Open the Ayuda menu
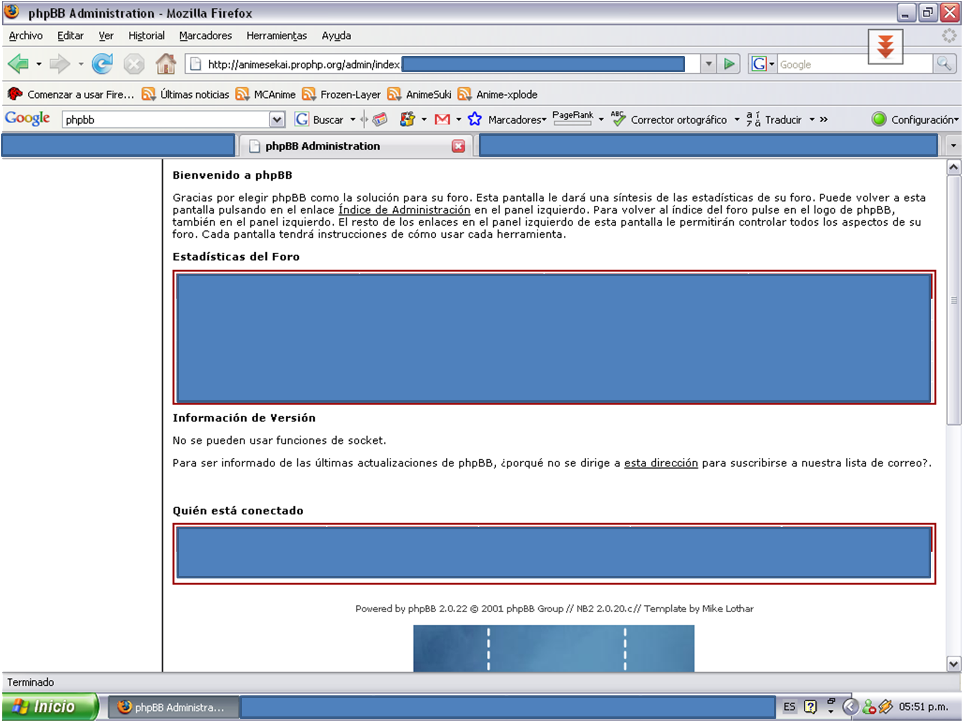Screen dimensions: 962x721 336,36
